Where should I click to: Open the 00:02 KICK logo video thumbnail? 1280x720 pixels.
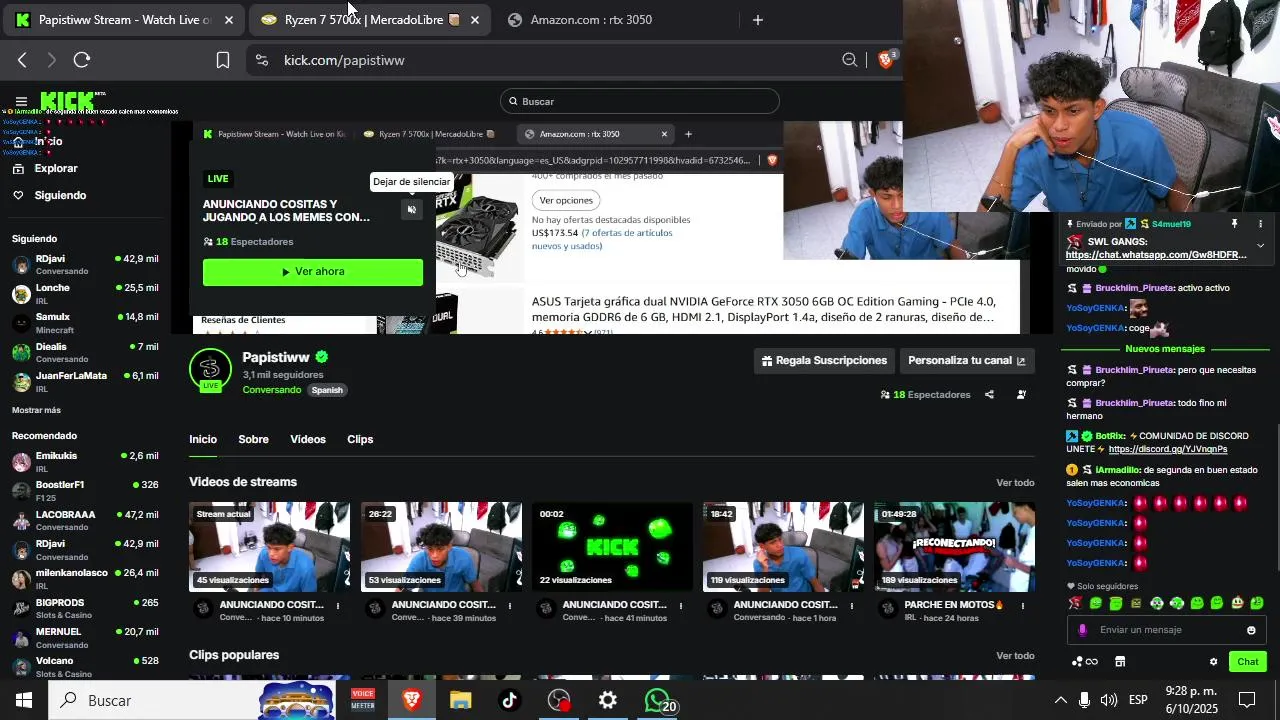click(x=612, y=547)
